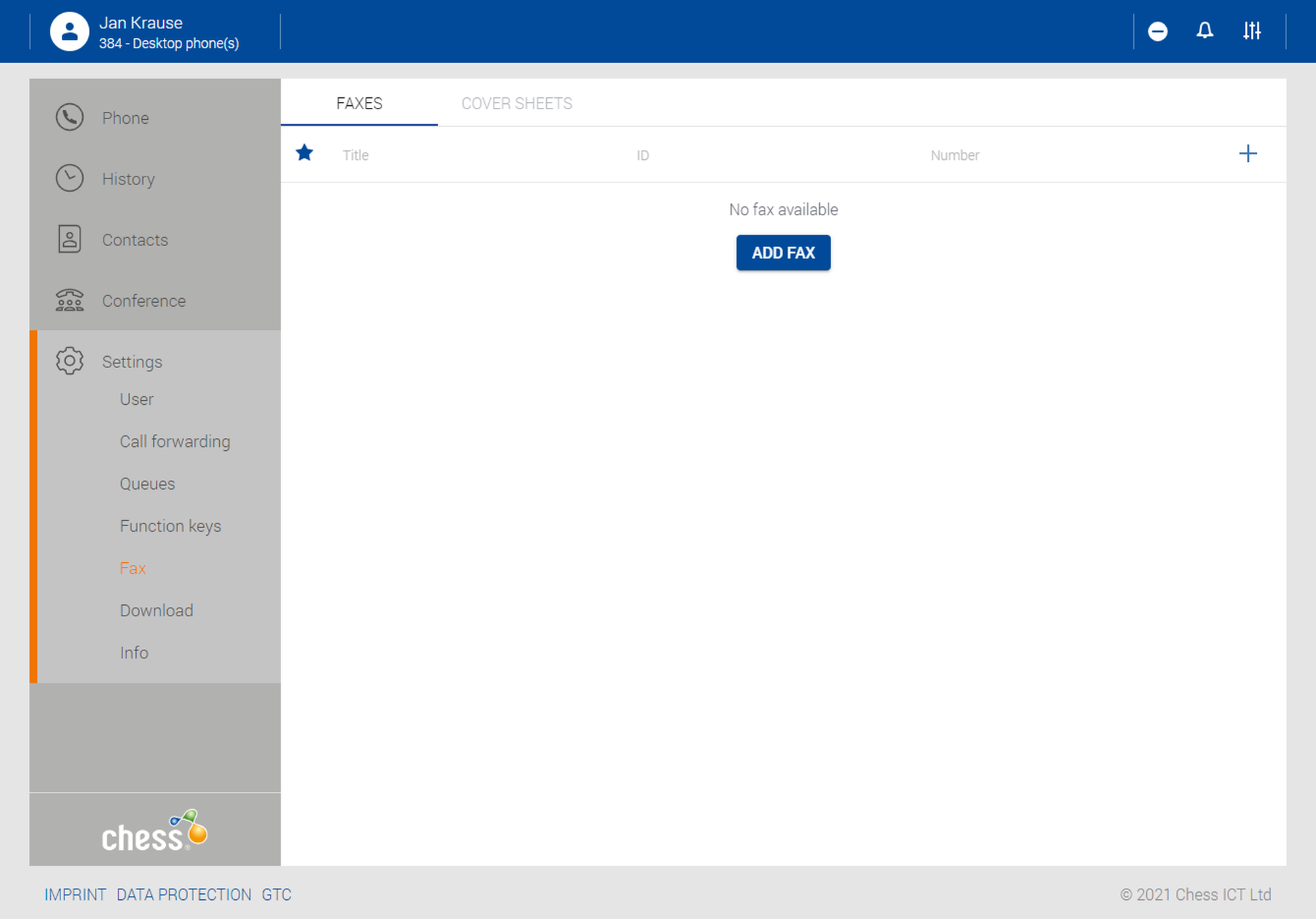Go to Function keys settings
This screenshot has height=919, width=1316.
pos(170,526)
